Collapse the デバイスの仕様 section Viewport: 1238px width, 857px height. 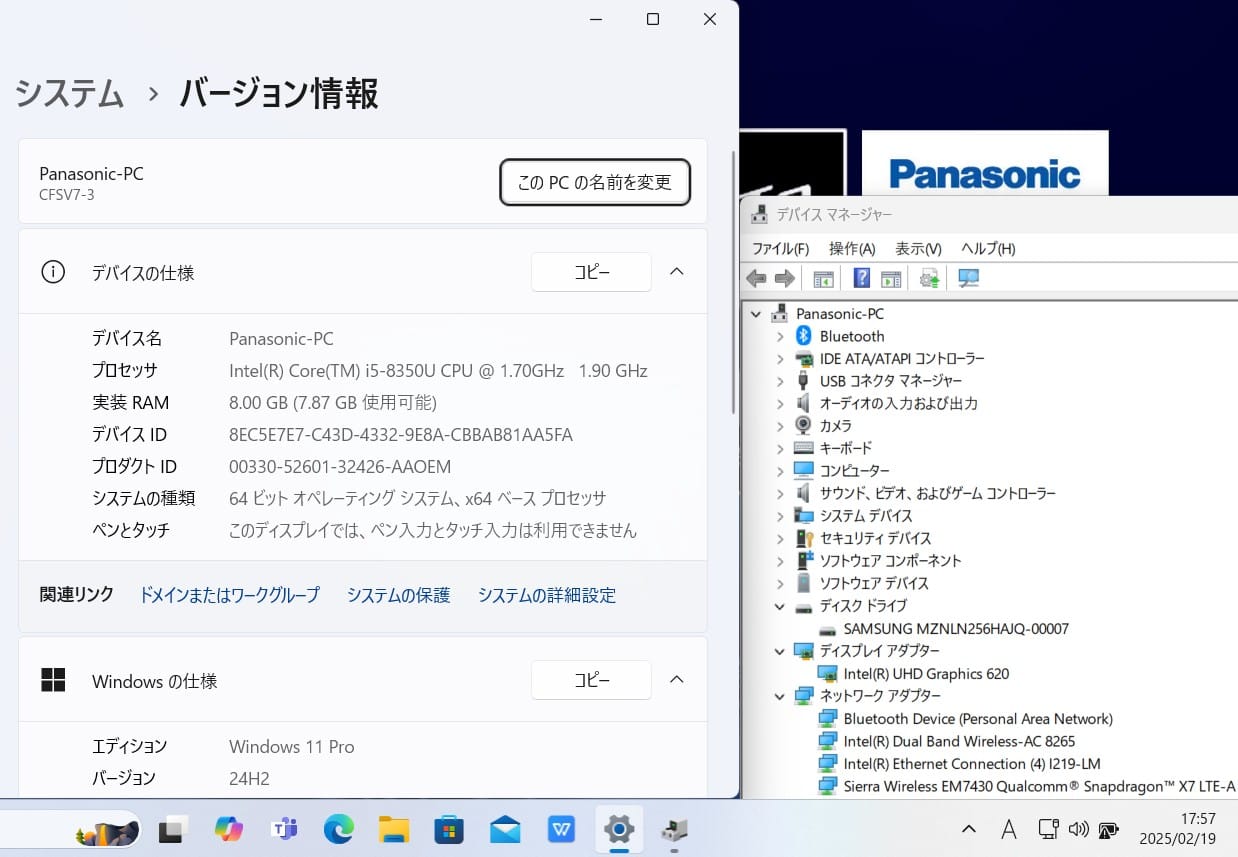click(x=676, y=272)
